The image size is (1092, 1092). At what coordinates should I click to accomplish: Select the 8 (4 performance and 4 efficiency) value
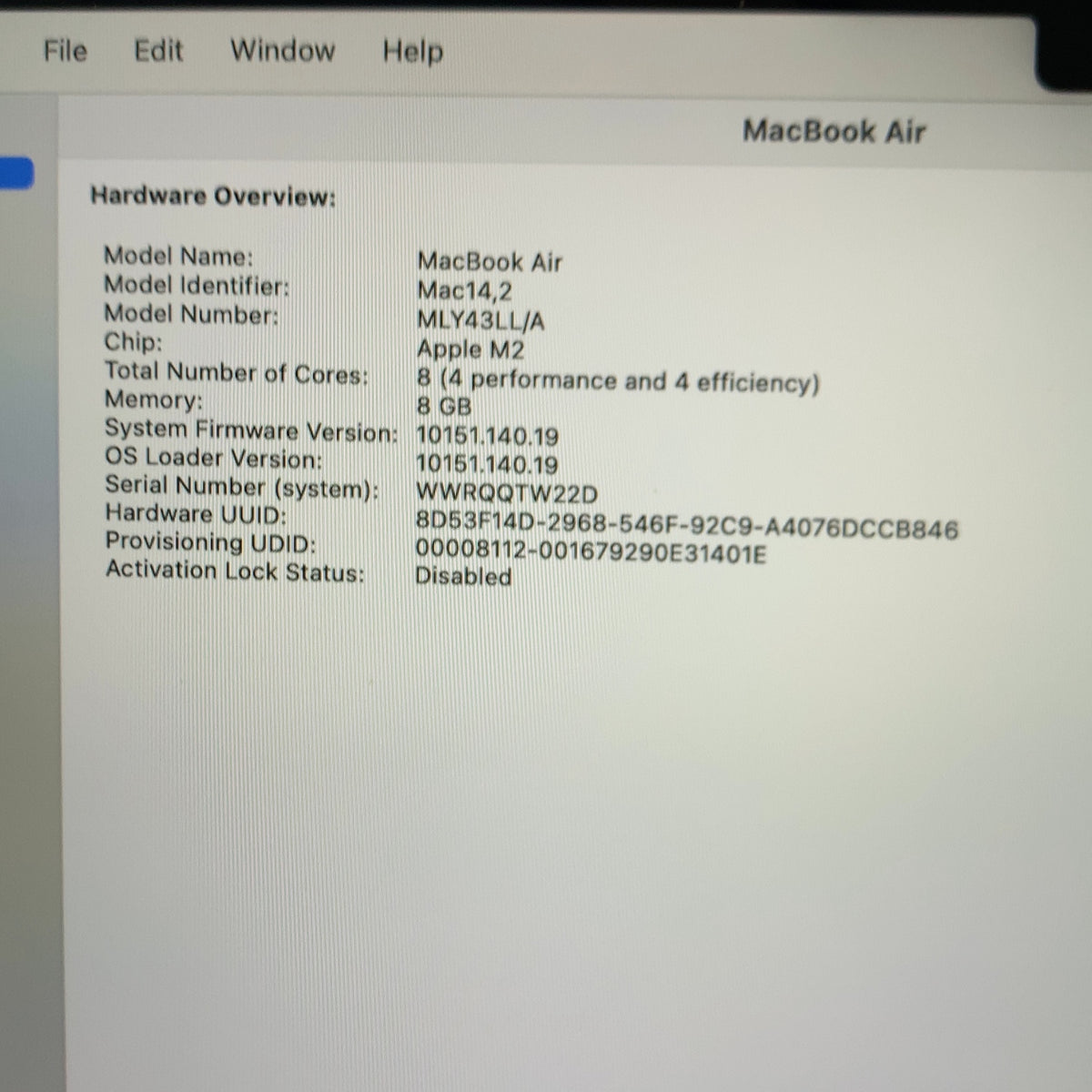click(618, 381)
